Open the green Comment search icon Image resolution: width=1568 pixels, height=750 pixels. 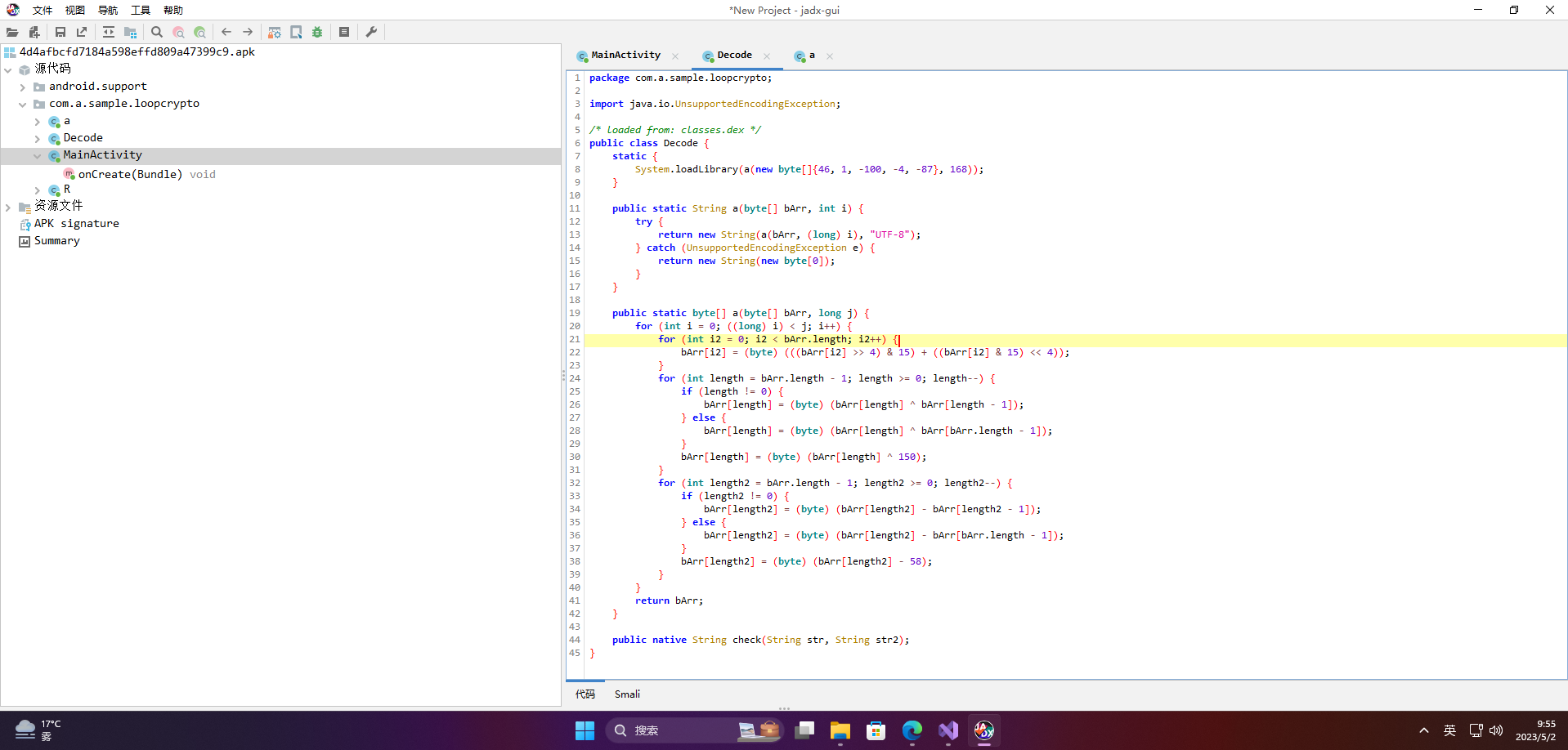click(199, 32)
